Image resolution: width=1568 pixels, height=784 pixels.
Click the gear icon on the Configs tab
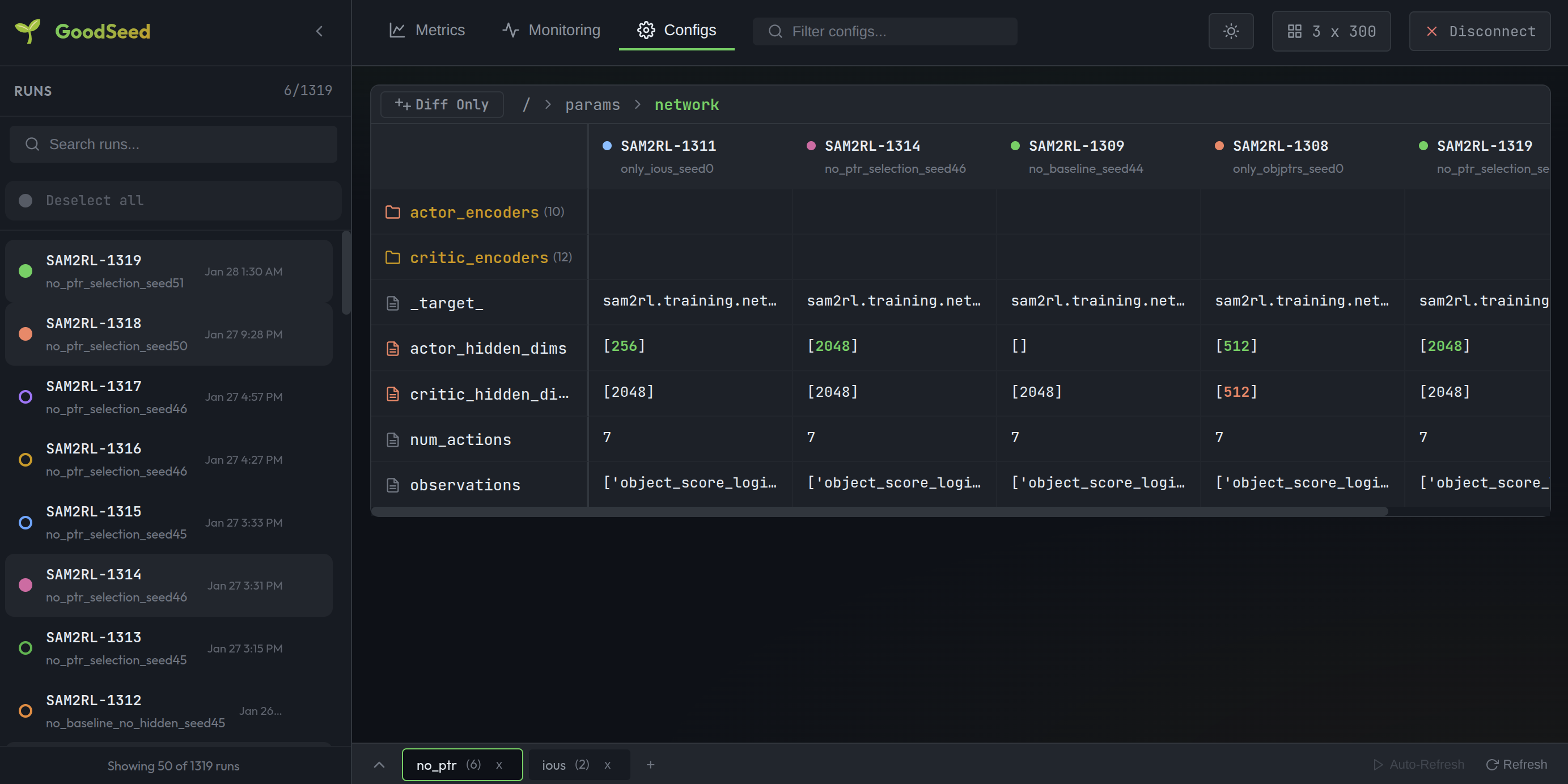coord(646,30)
